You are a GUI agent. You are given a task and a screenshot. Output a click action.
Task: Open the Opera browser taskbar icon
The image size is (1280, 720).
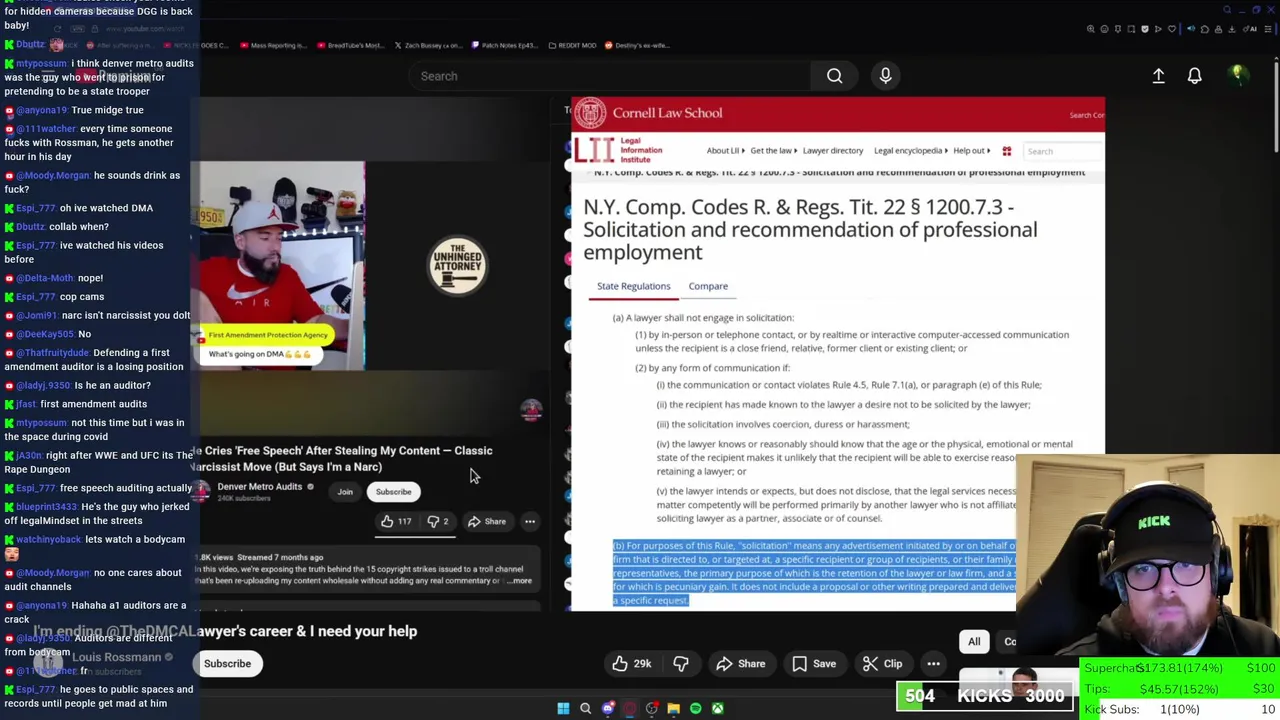click(630, 708)
